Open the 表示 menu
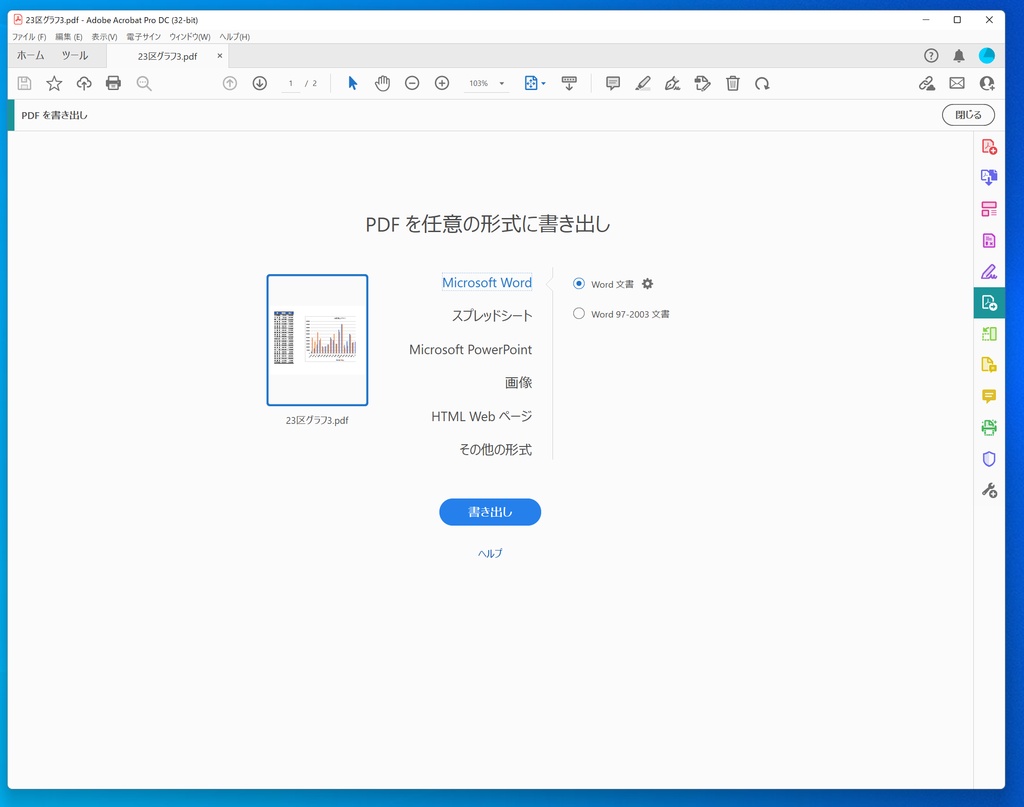This screenshot has width=1024, height=807. pos(104,37)
